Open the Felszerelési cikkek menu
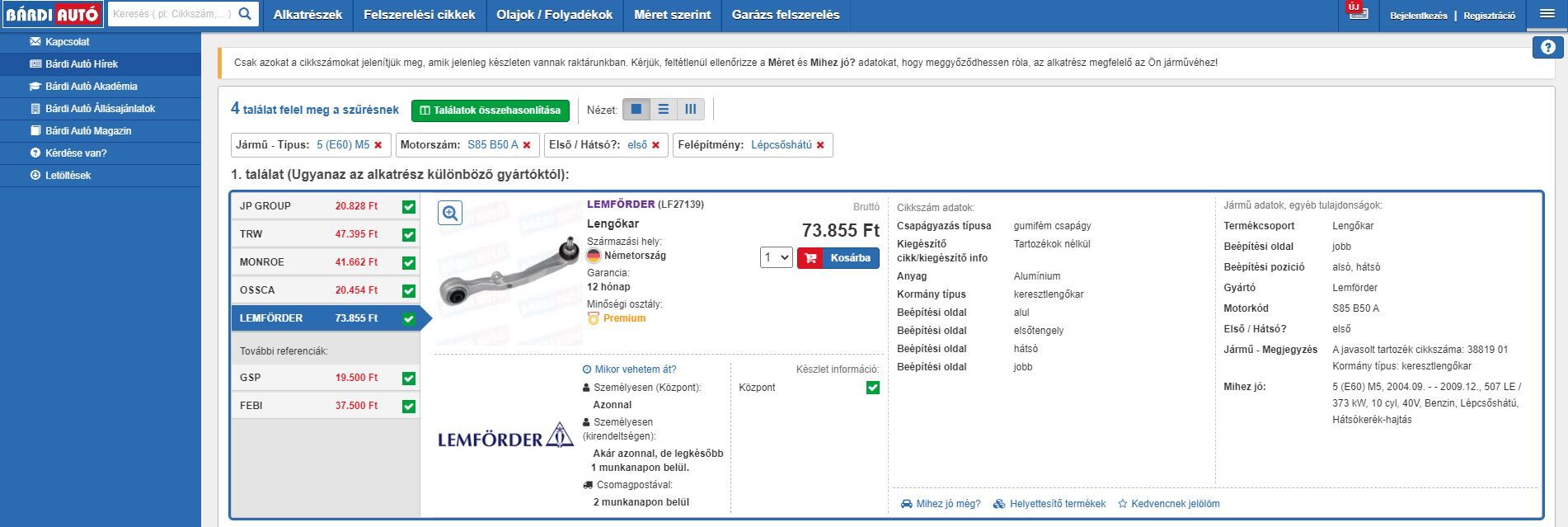Image resolution: width=1568 pixels, height=527 pixels. (420, 15)
